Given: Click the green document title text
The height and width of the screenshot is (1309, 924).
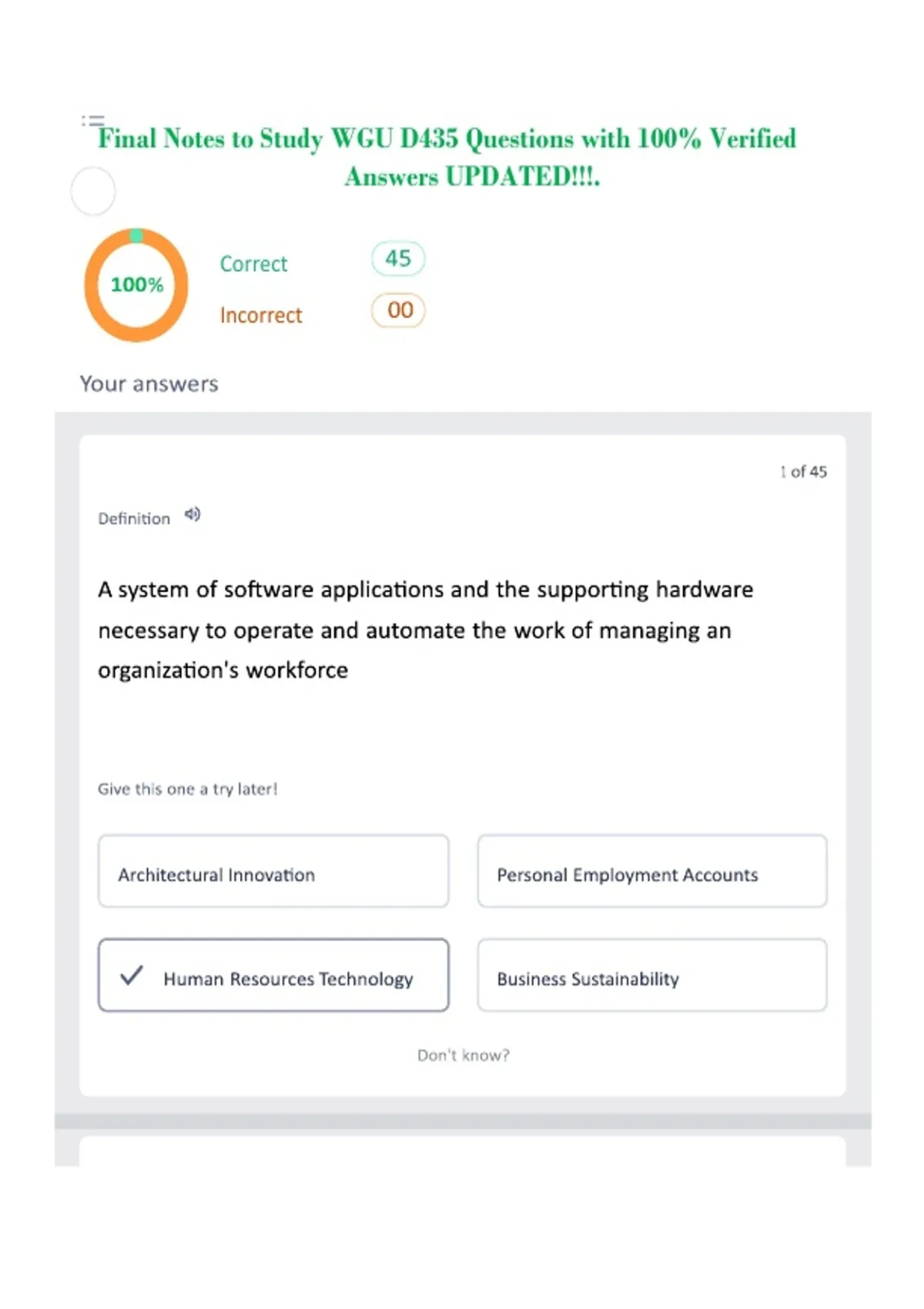Looking at the screenshot, I should click(447, 157).
